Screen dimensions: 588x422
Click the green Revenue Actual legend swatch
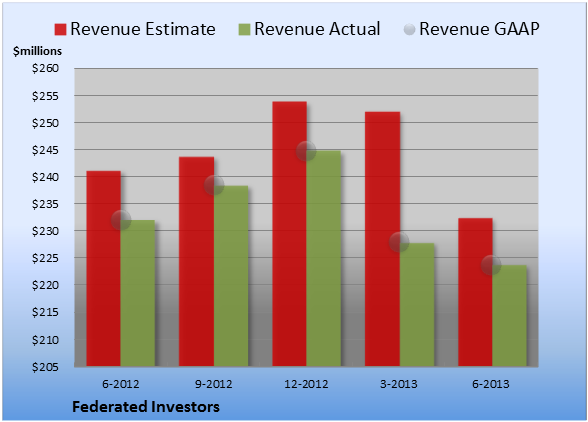(244, 29)
